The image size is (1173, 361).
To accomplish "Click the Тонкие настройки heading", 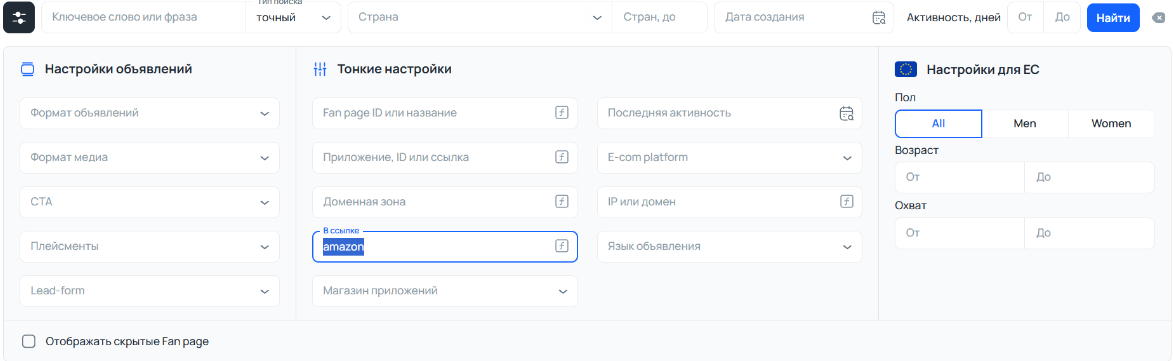I will [x=394, y=70].
